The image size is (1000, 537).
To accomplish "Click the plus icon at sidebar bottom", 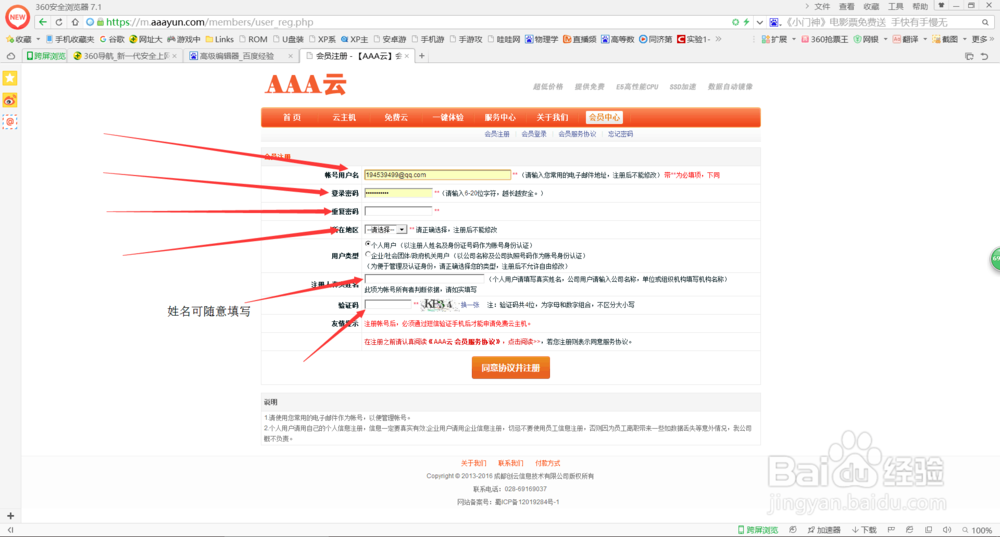I will 10,515.
